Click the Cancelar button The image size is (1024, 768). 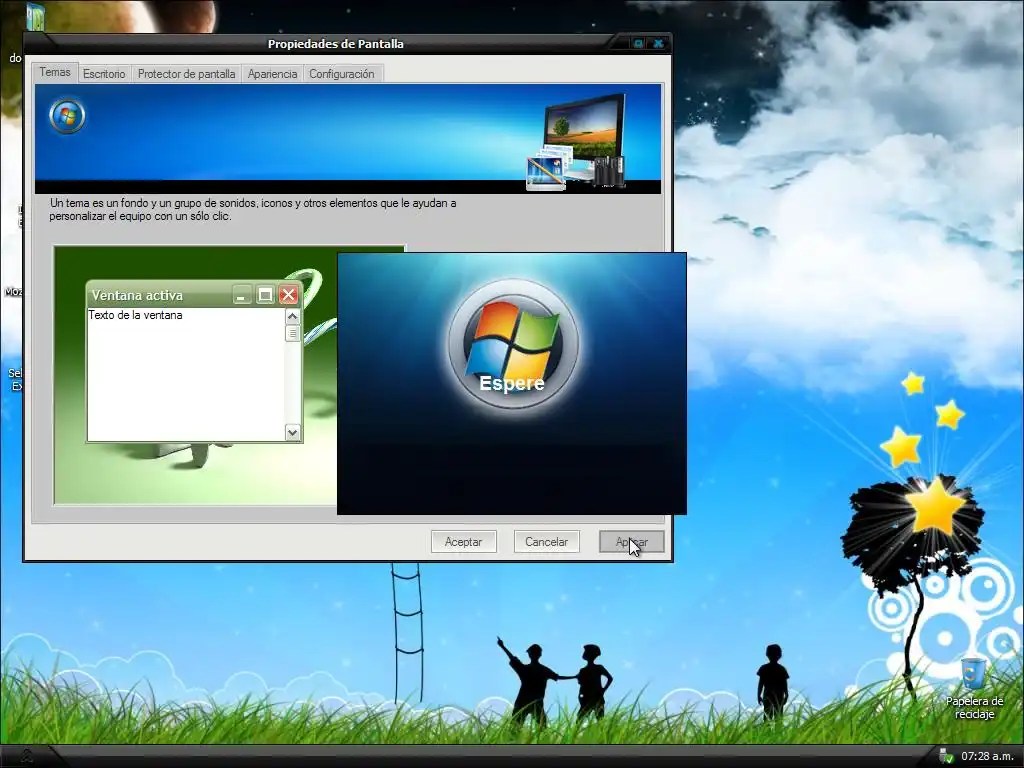(x=546, y=541)
